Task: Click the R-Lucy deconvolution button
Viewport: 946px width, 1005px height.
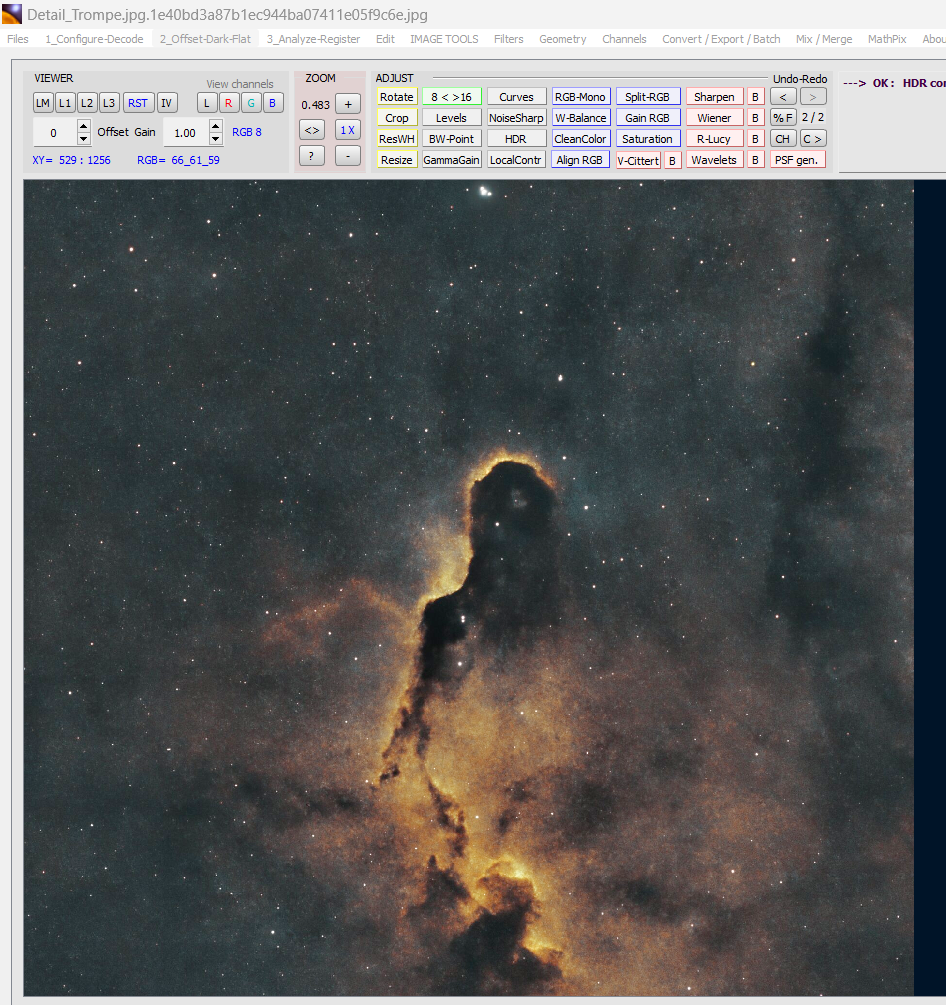Action: (714, 139)
